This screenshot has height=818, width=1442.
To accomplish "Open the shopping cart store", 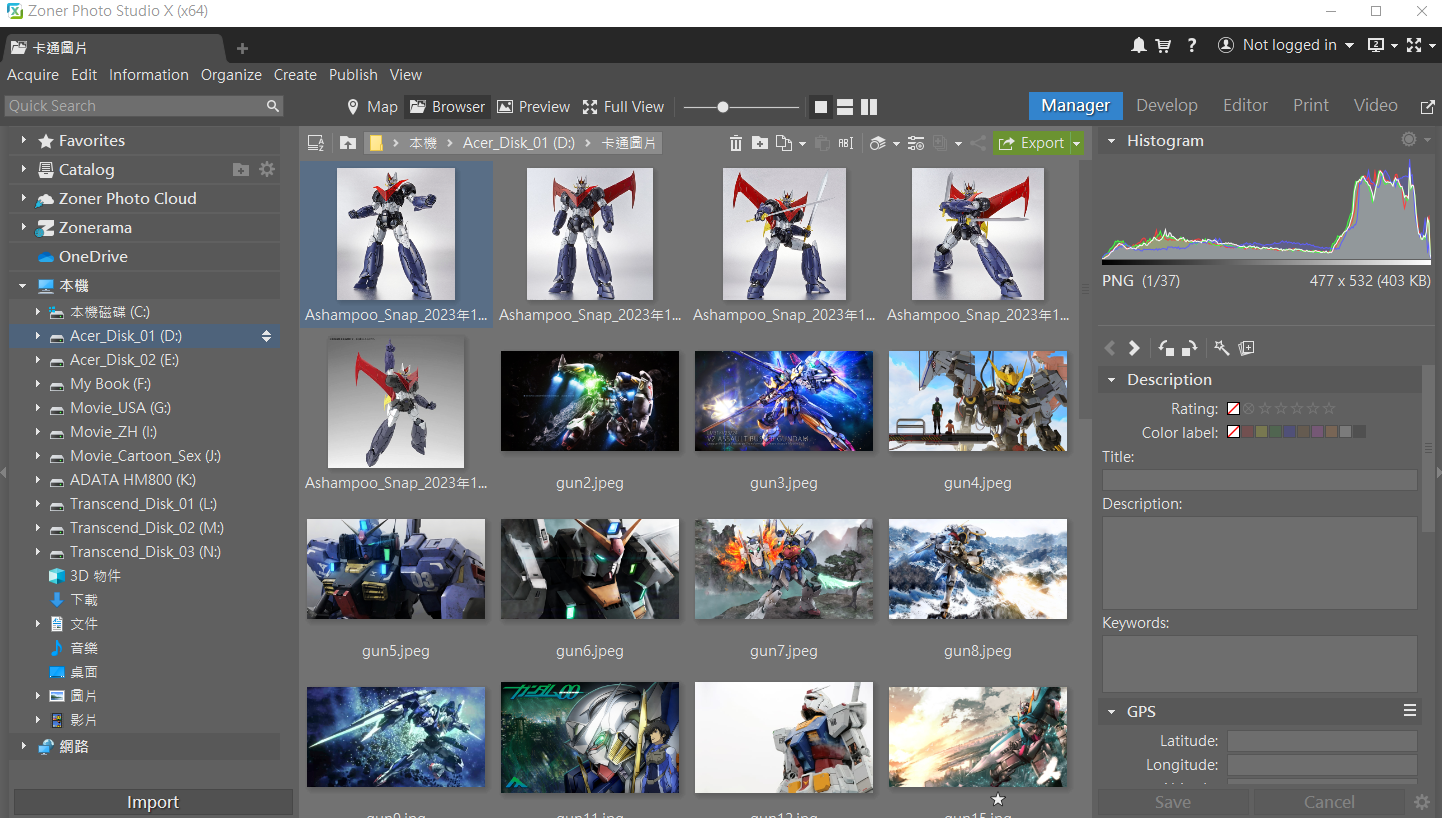I will pyautogui.click(x=1163, y=45).
